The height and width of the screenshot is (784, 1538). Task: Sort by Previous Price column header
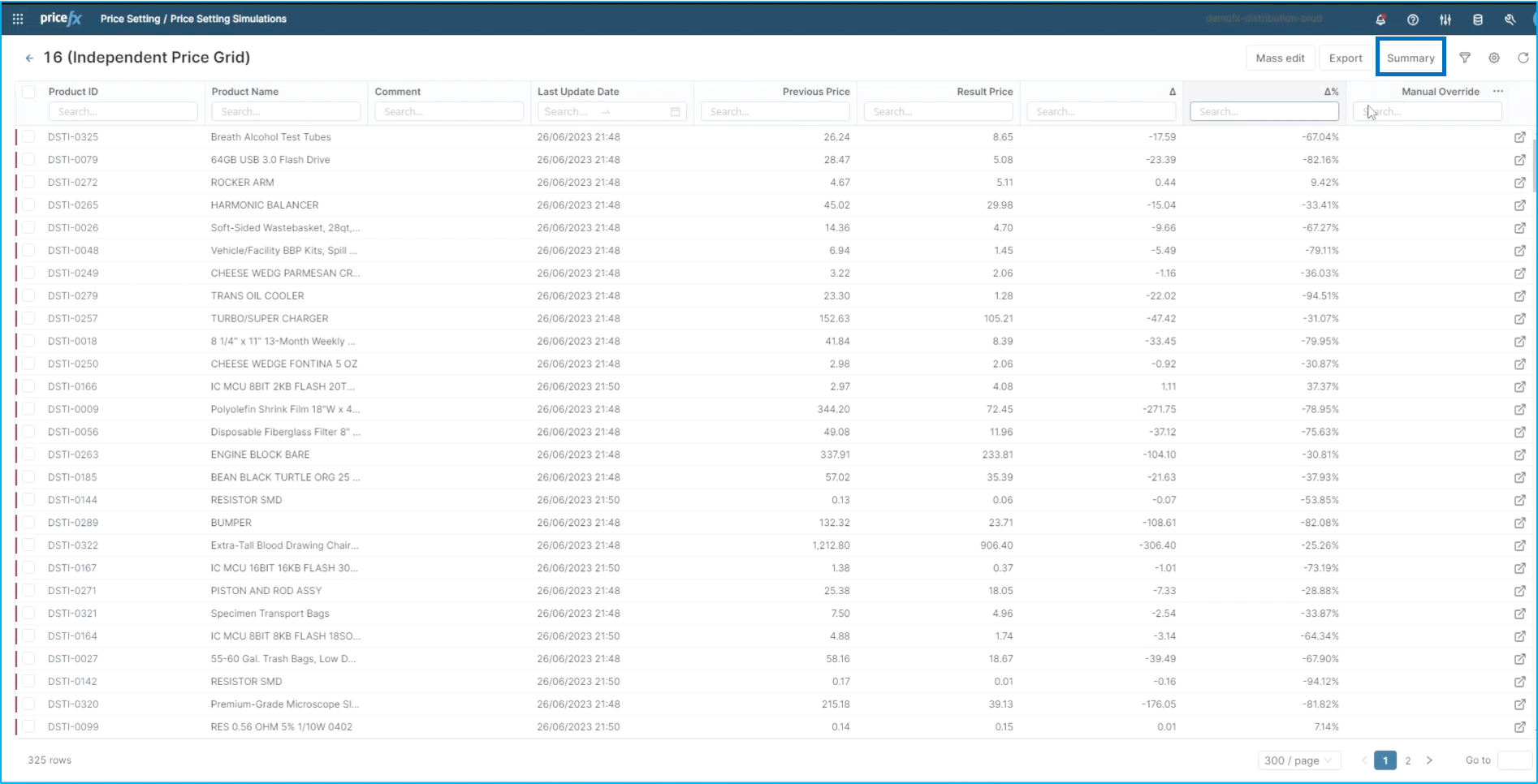(x=815, y=92)
